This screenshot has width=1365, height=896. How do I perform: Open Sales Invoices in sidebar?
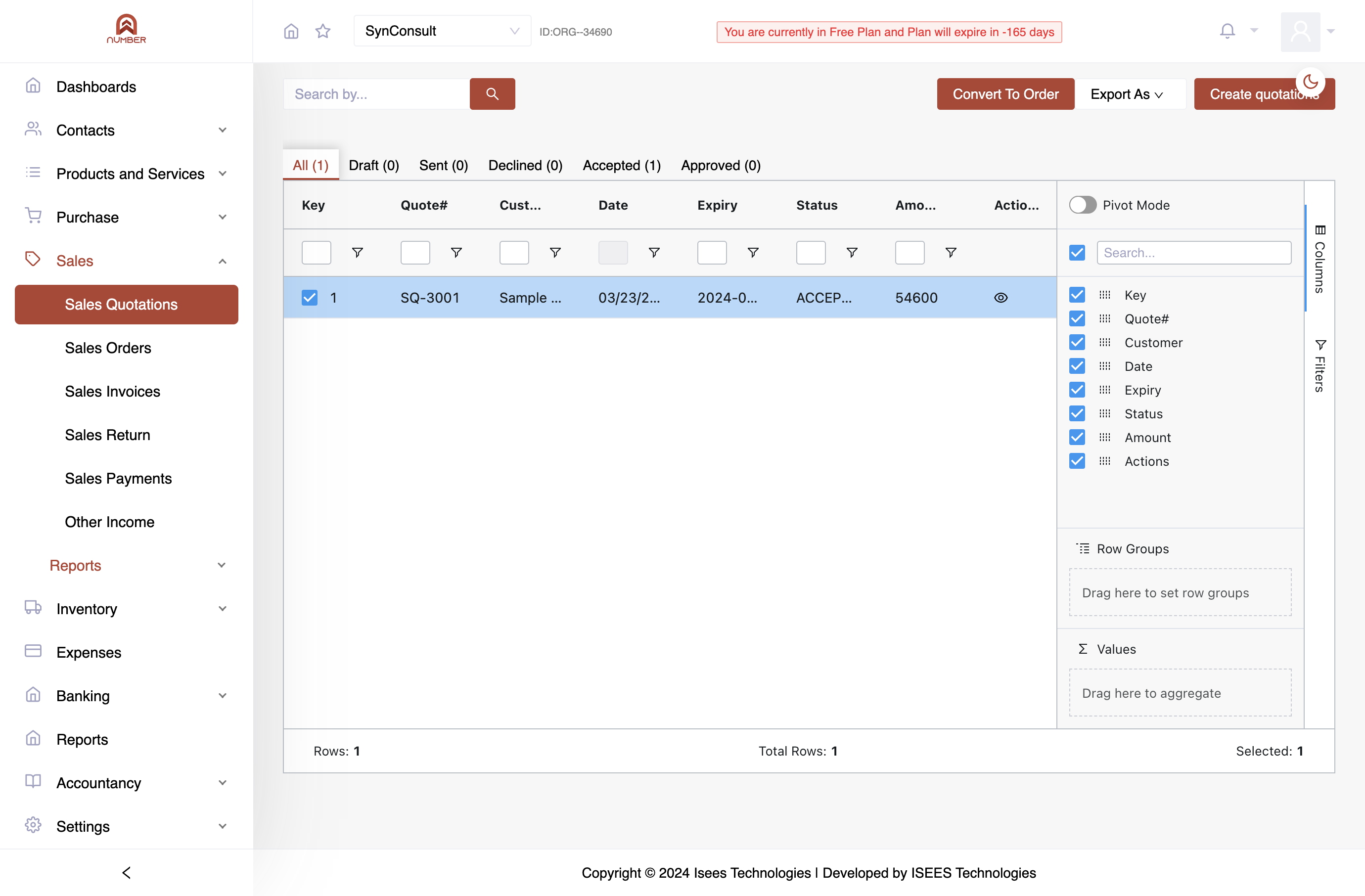(x=112, y=392)
